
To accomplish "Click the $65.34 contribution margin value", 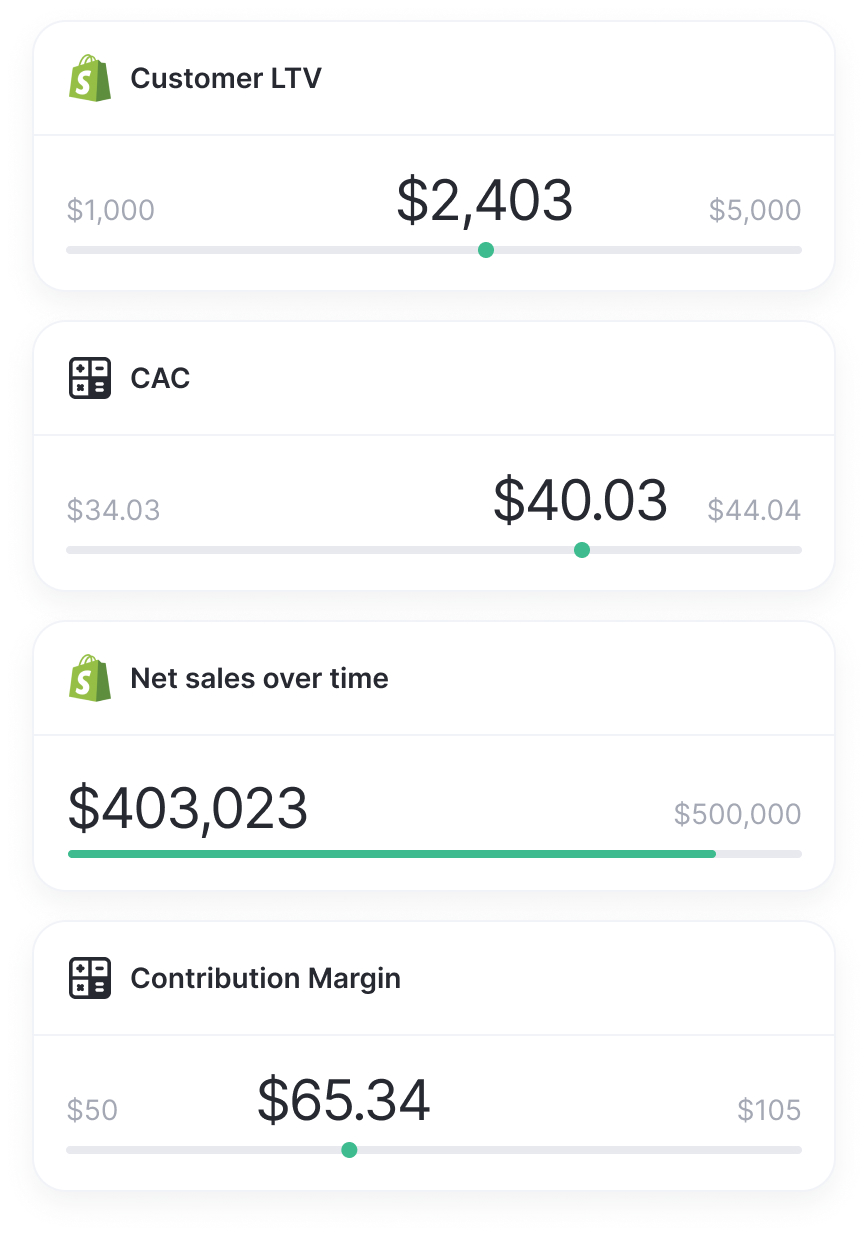I will coord(344,1100).
